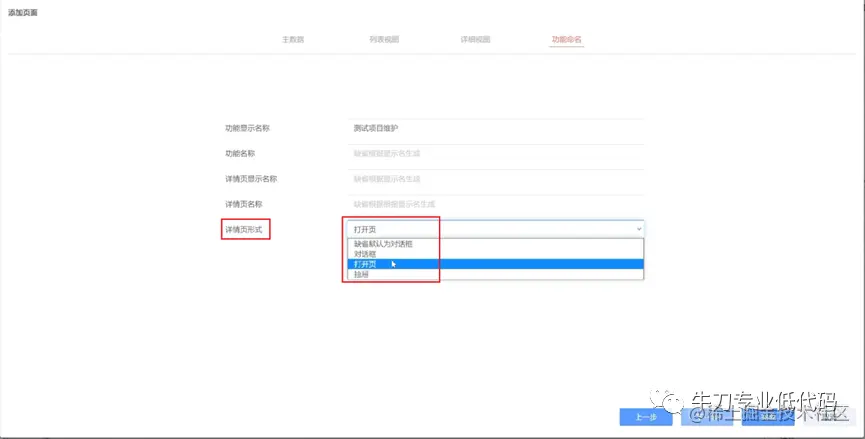865x439 pixels.
Task: Pick the 对话框 option in the list
Action: point(495,254)
